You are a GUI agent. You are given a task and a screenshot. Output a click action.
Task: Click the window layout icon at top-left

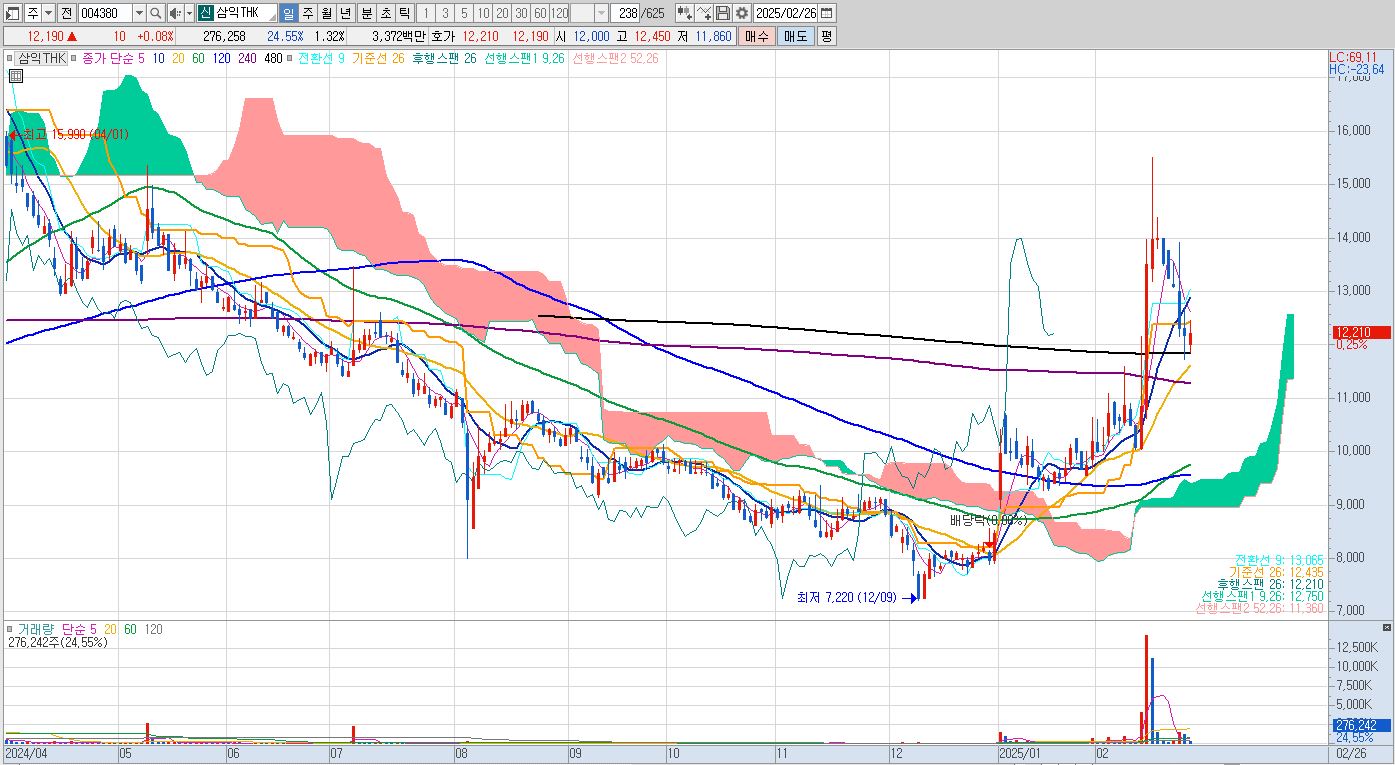pos(12,13)
